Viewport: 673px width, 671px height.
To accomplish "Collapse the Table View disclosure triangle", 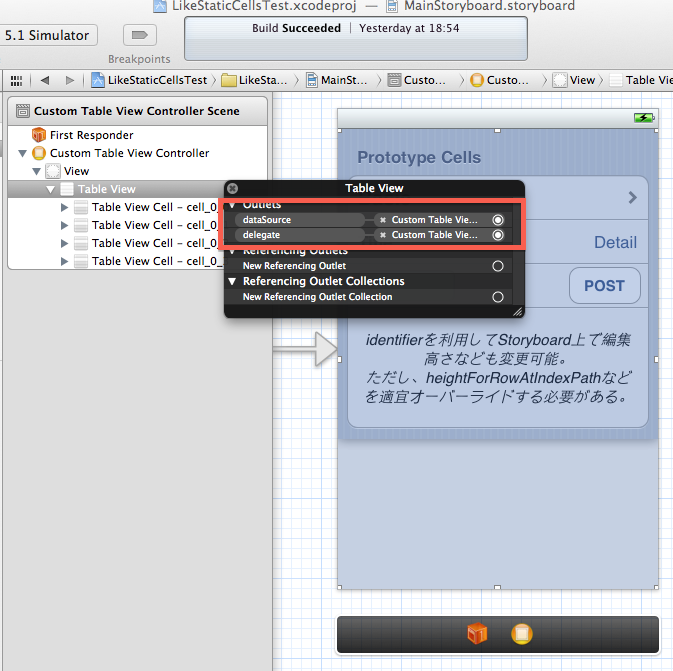I will pyautogui.click(x=51, y=189).
